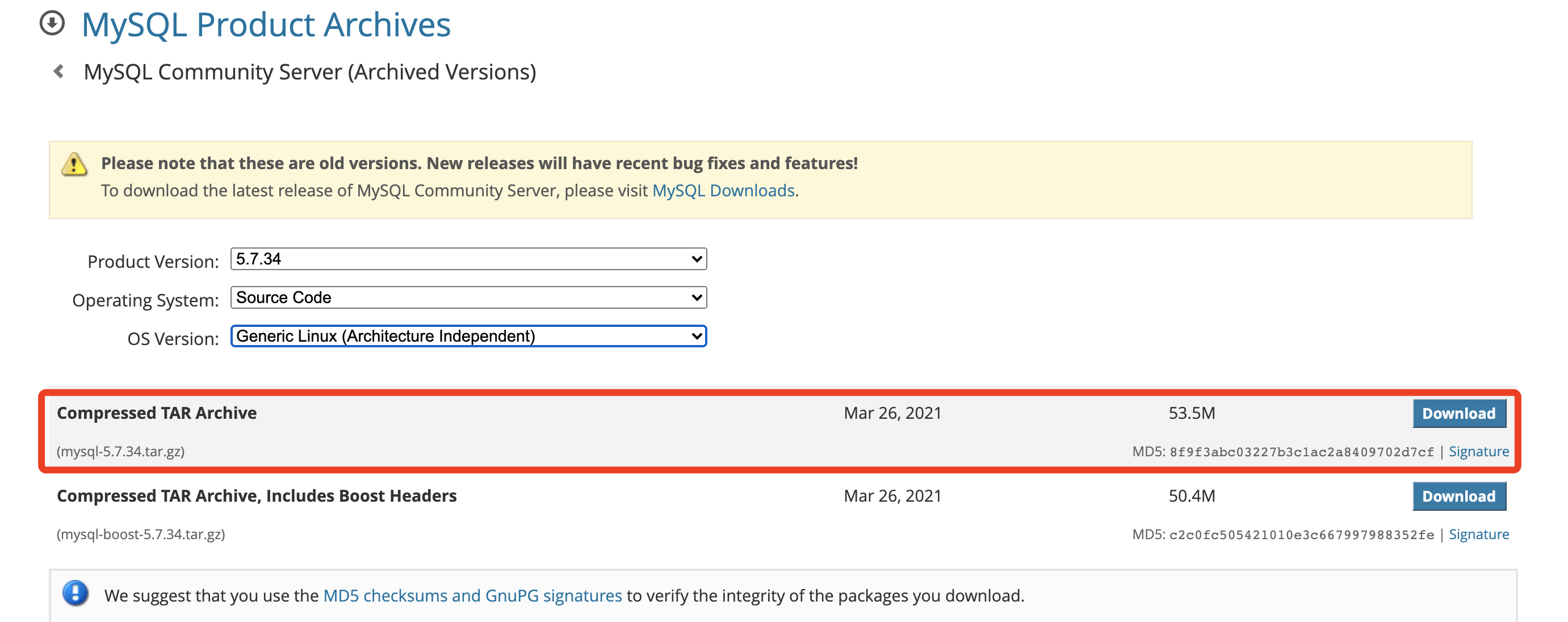Download the mysql-5.7.34.tar.gz archive

point(1458,414)
